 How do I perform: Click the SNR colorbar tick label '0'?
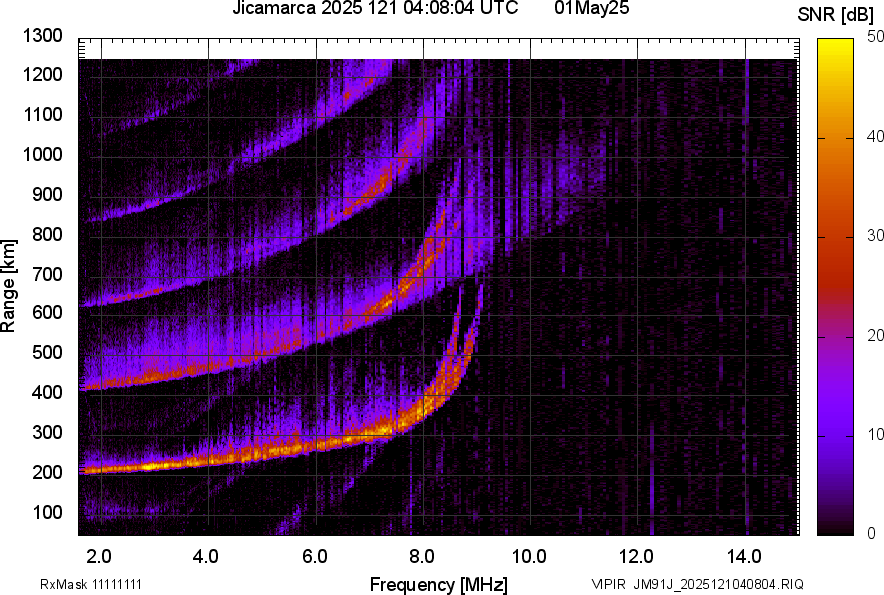[872, 533]
